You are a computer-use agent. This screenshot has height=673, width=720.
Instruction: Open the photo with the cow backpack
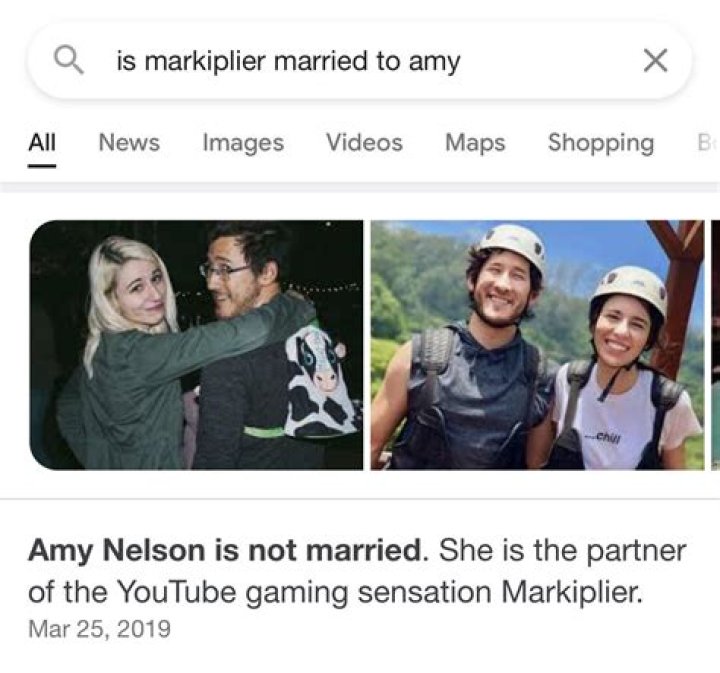pos(196,345)
